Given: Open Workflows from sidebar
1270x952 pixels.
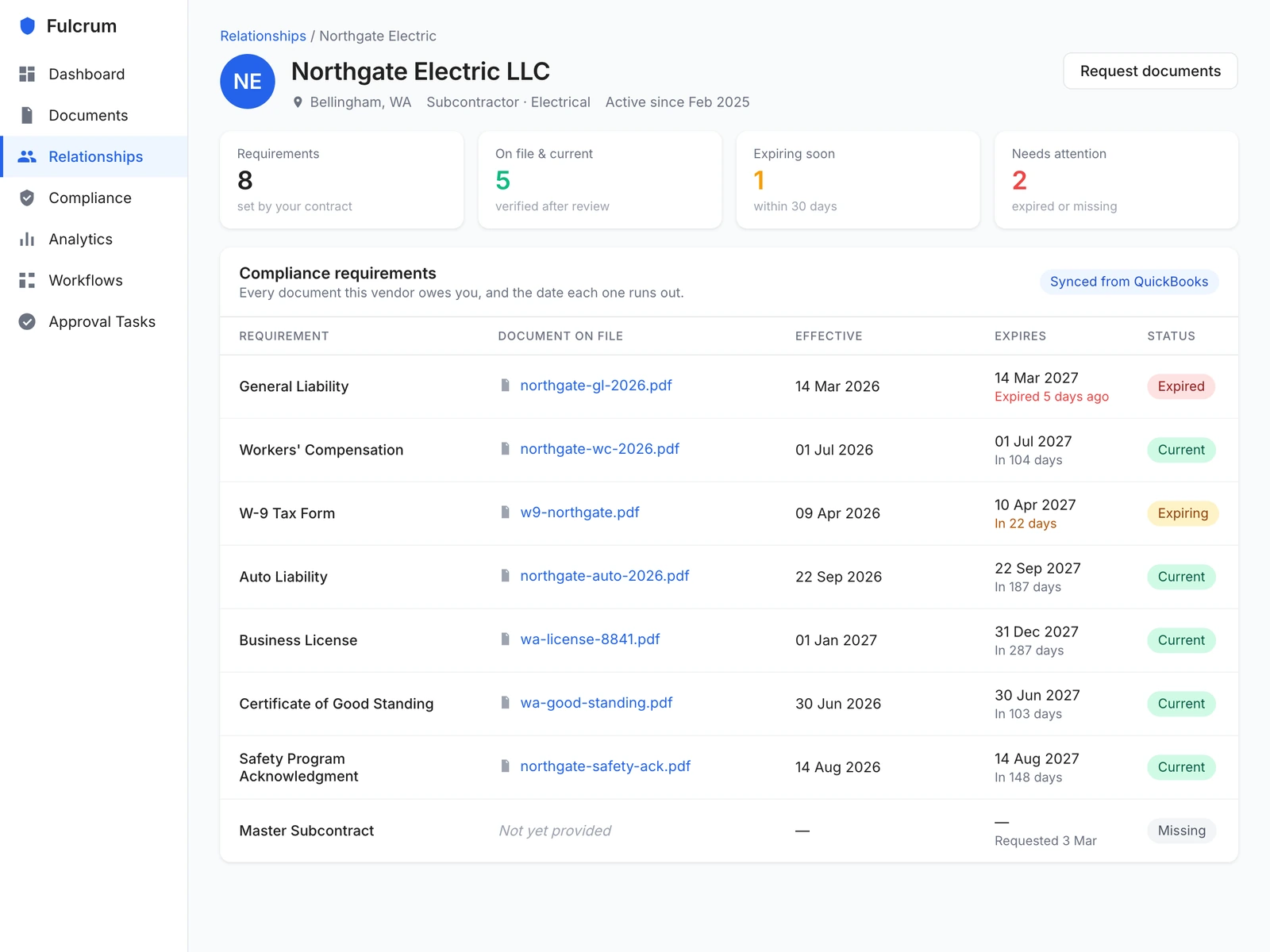Looking at the screenshot, I should coord(94,280).
